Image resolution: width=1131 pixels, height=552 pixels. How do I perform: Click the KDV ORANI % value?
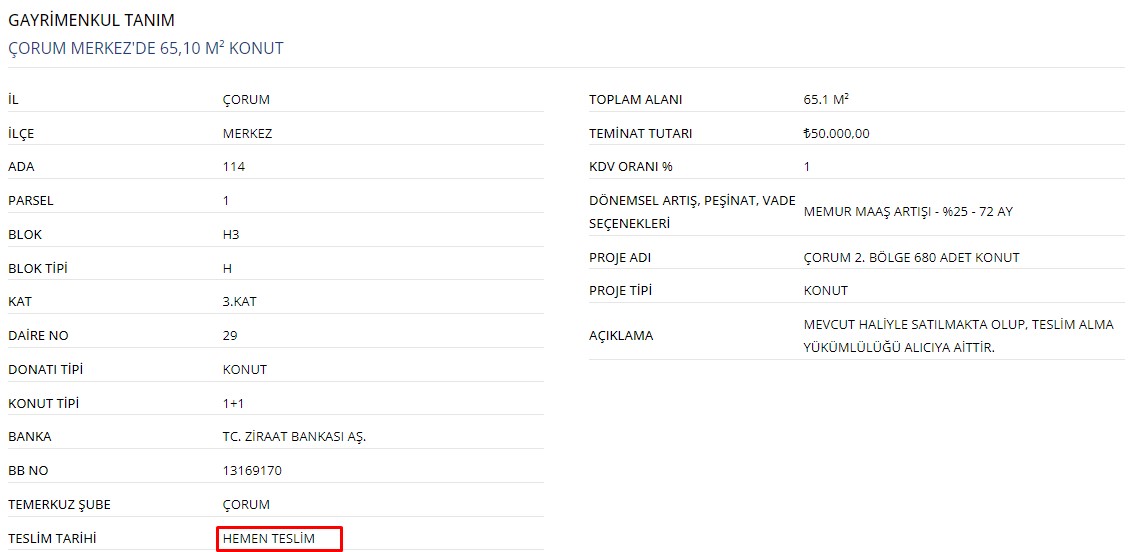point(806,167)
